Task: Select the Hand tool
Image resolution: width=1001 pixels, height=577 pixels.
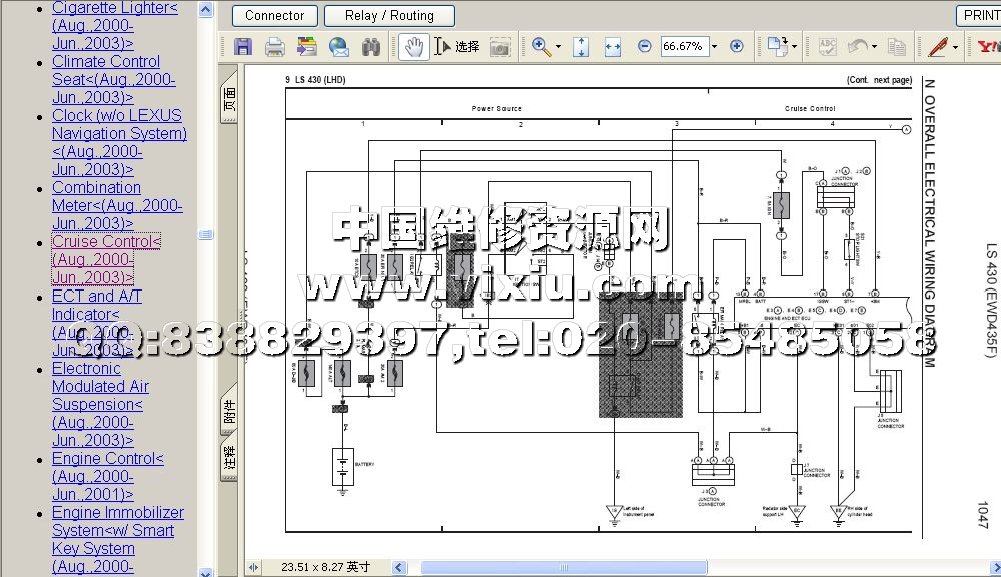Action: click(414, 47)
